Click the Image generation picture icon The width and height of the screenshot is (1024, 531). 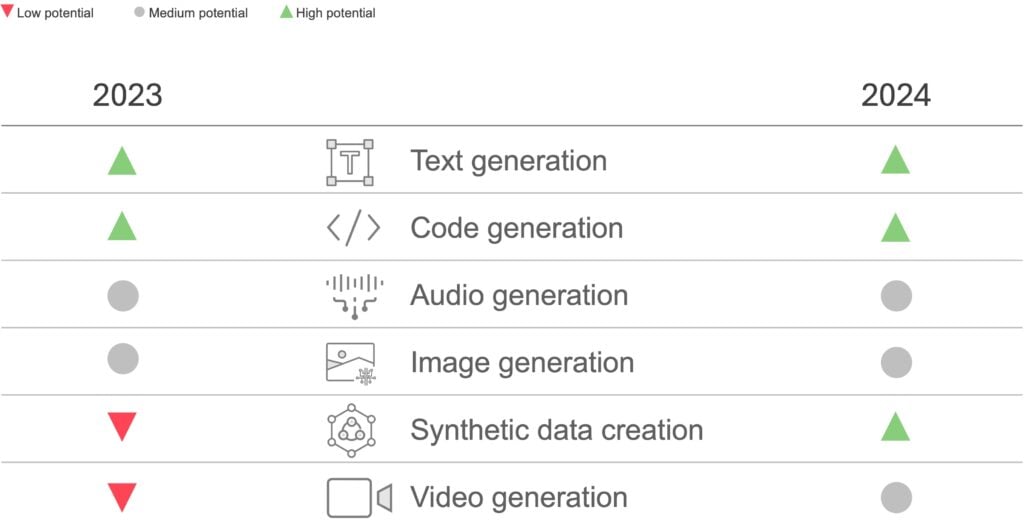pyautogui.click(x=351, y=363)
